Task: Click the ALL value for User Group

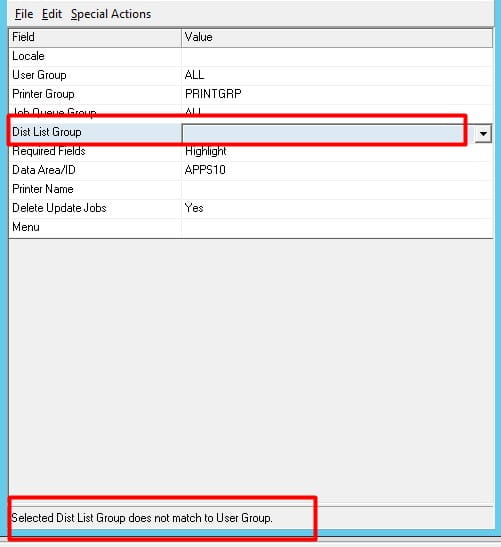Action: pyautogui.click(x=194, y=75)
